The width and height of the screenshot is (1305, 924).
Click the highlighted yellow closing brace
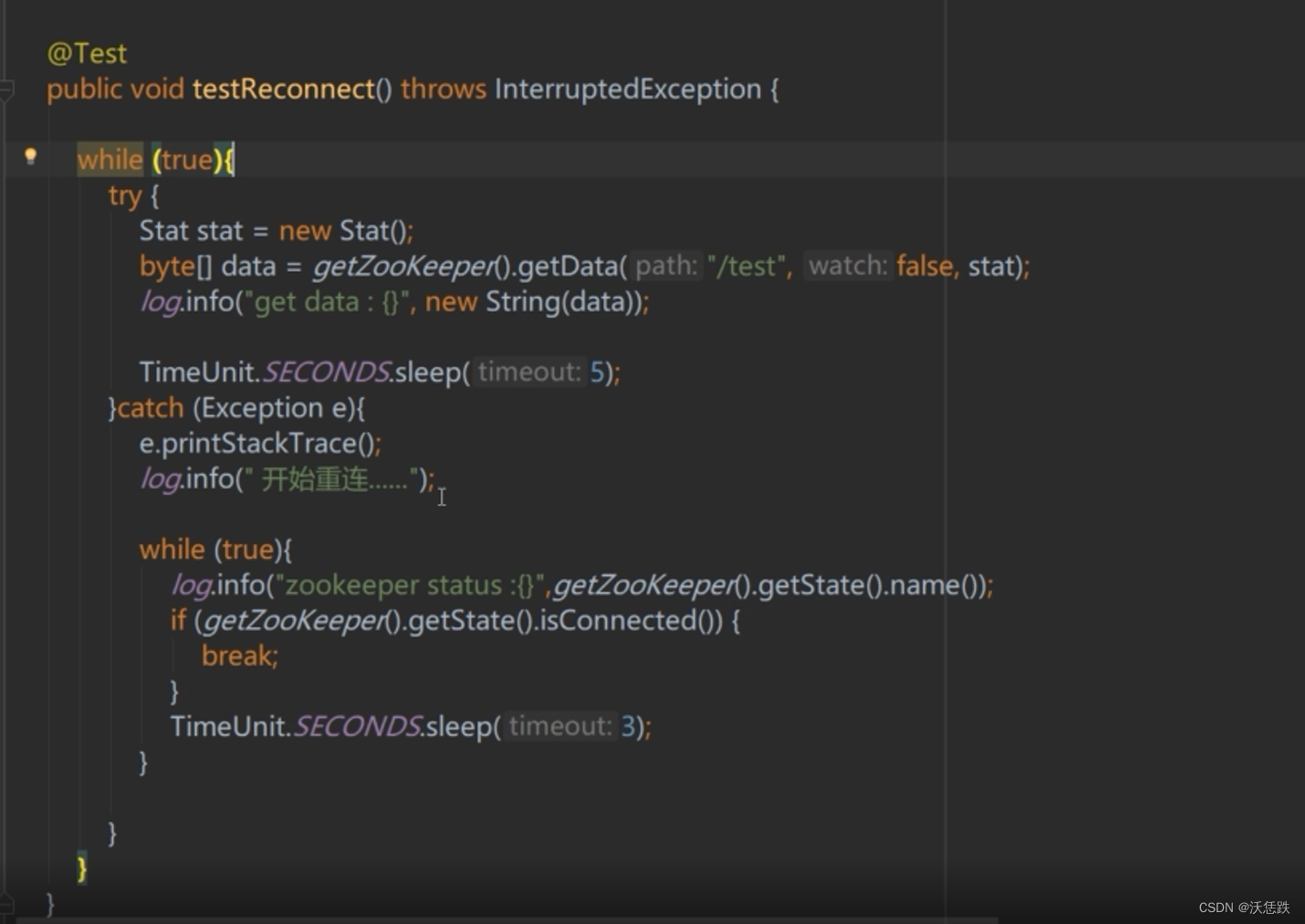pos(82,867)
